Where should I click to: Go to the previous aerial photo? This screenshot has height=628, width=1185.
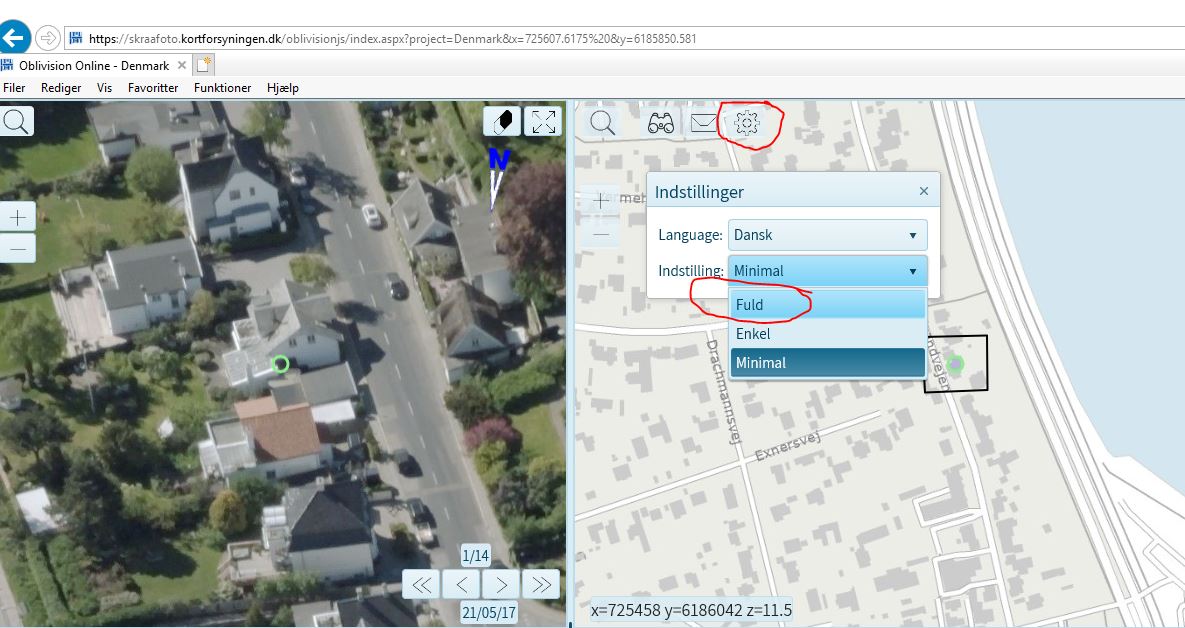tap(461, 584)
